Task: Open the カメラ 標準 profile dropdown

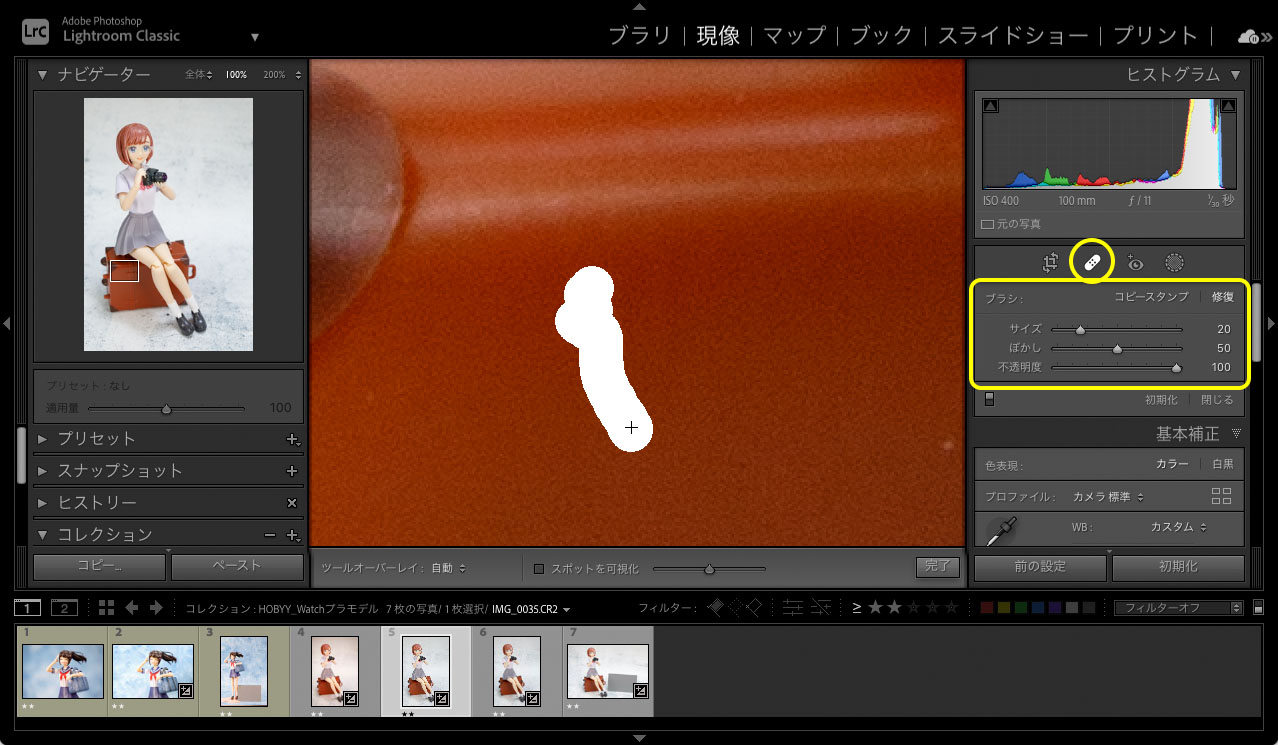Action: point(1108,497)
